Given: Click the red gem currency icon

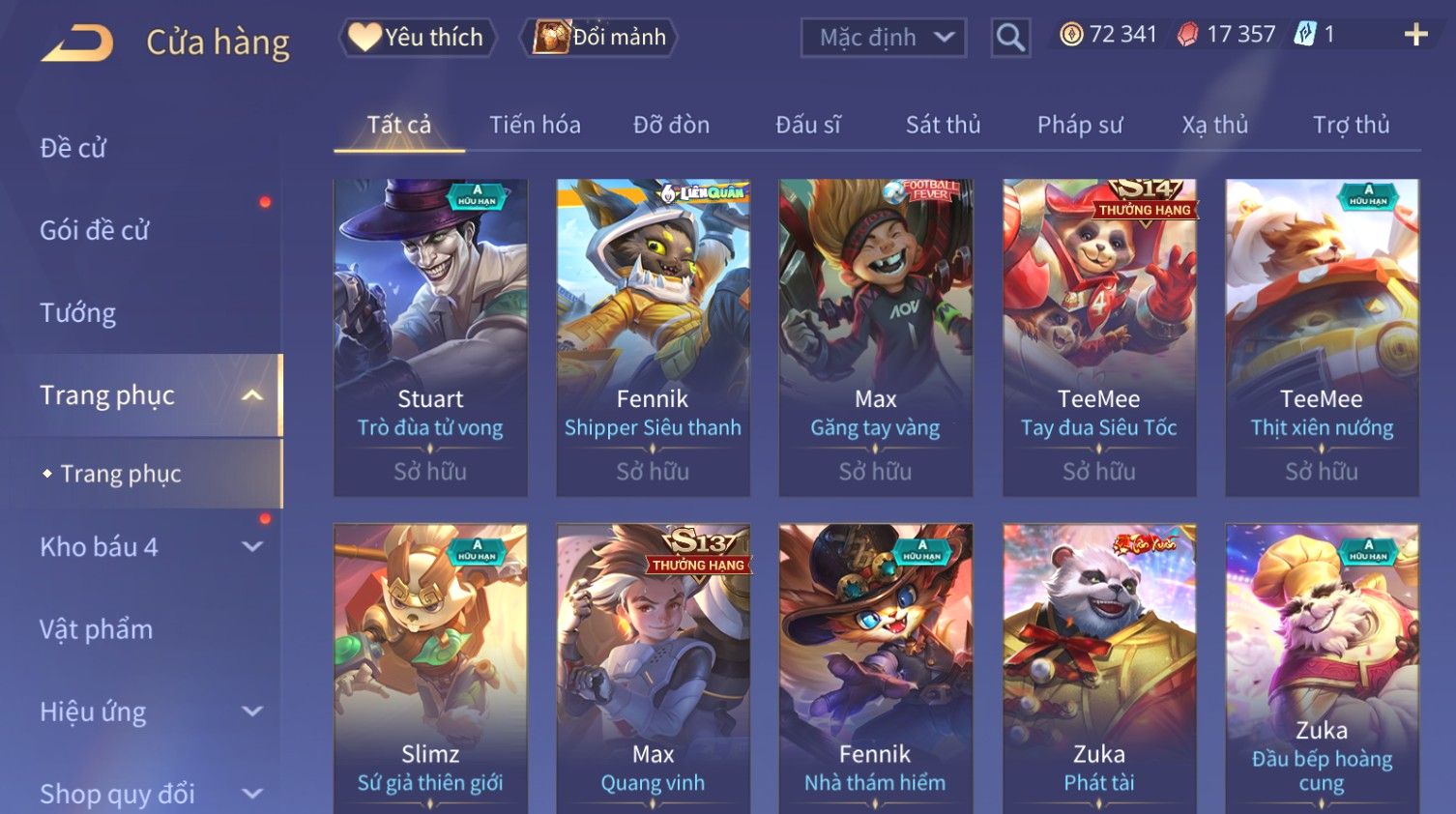Looking at the screenshot, I should pos(1187,35).
